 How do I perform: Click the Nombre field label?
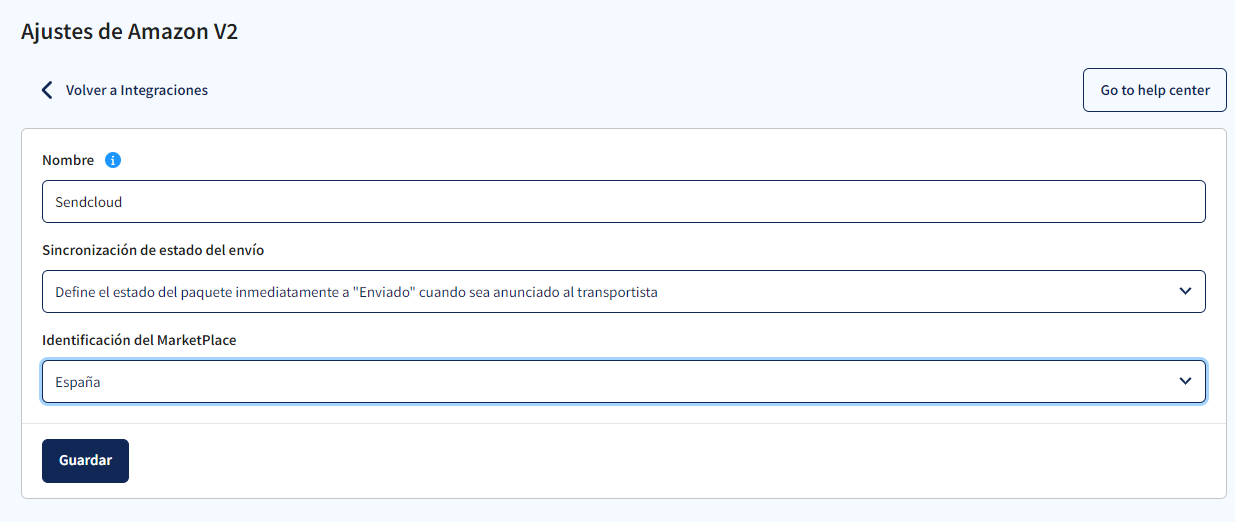pos(68,160)
